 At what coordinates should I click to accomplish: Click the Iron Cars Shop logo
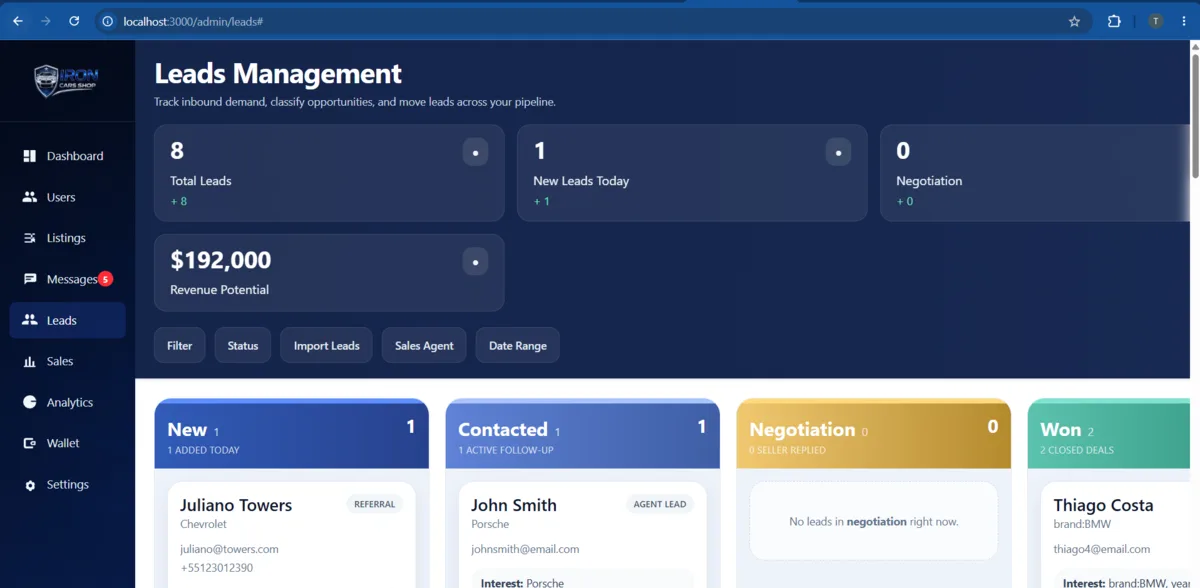(67, 80)
